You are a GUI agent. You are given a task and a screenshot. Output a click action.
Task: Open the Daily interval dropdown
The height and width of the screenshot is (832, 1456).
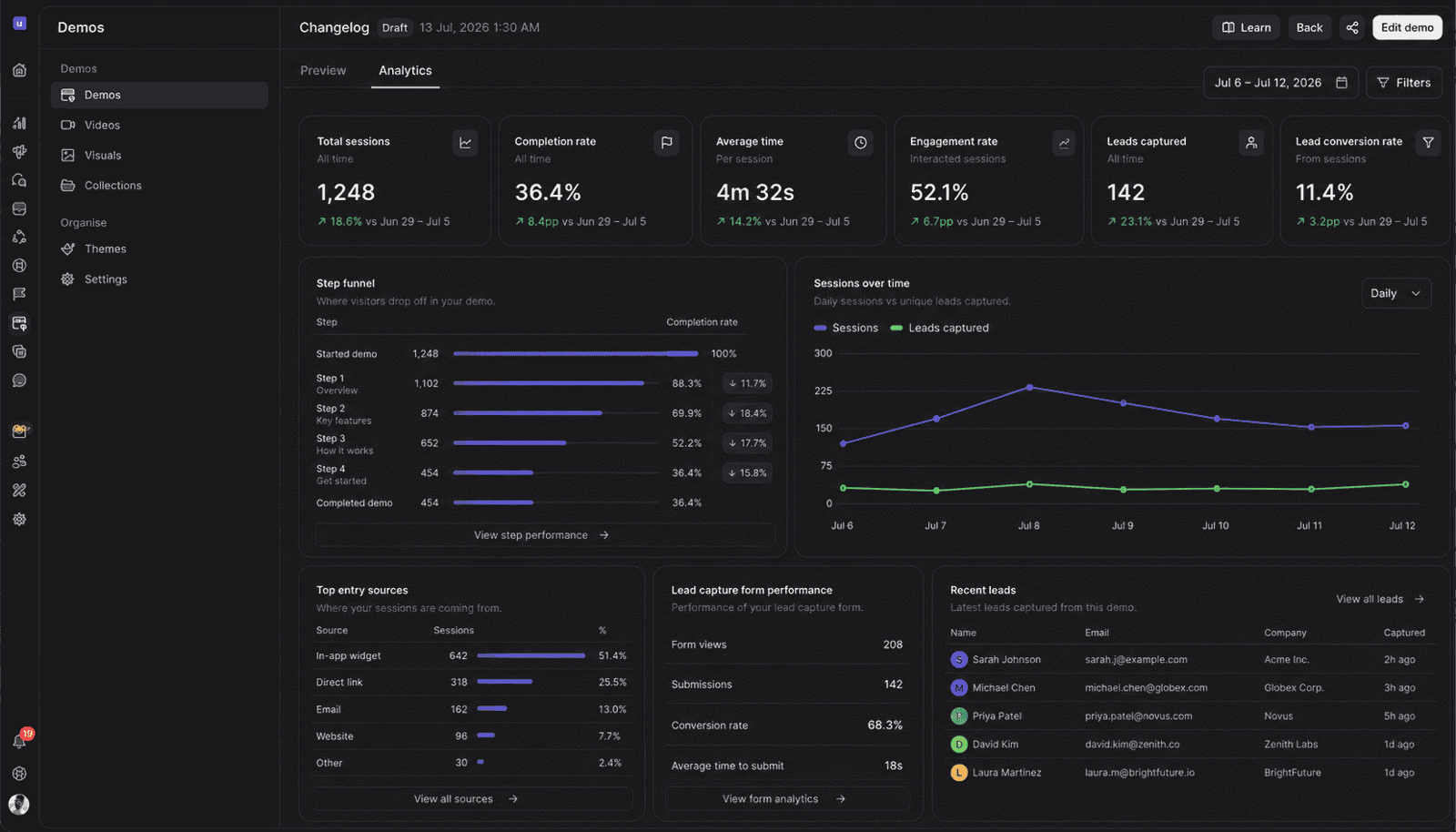coord(1396,293)
